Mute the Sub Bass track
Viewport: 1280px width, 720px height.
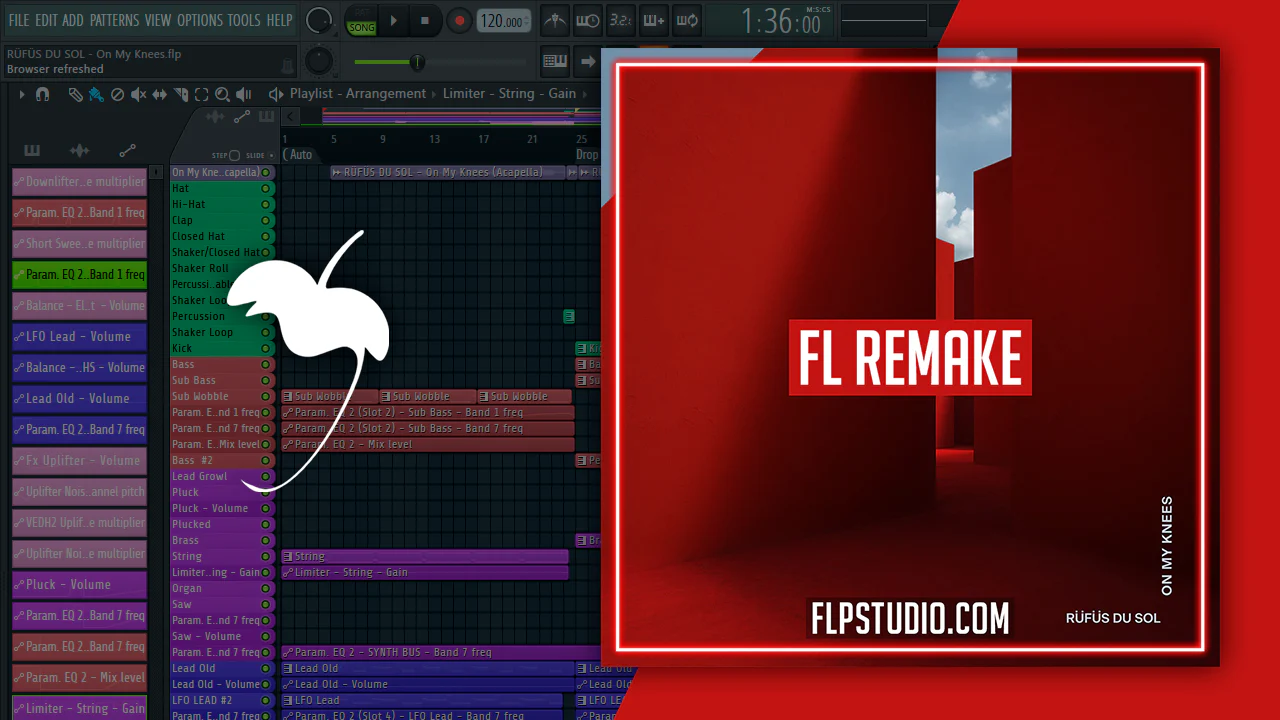[x=266, y=380]
